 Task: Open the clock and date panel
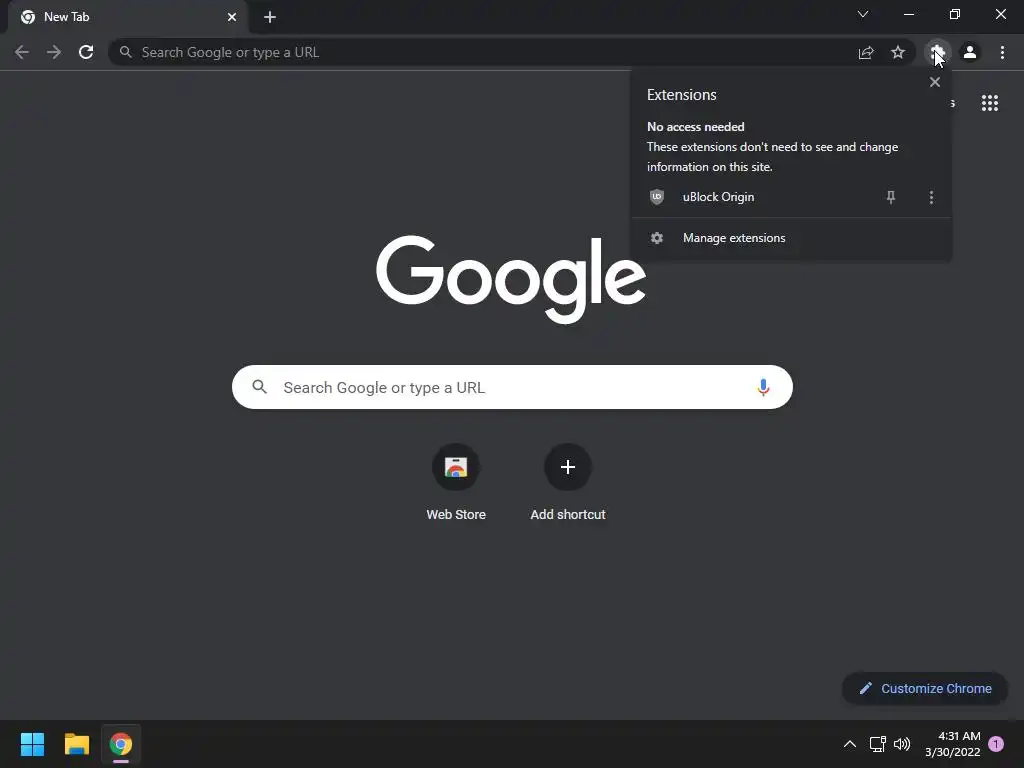coord(953,744)
